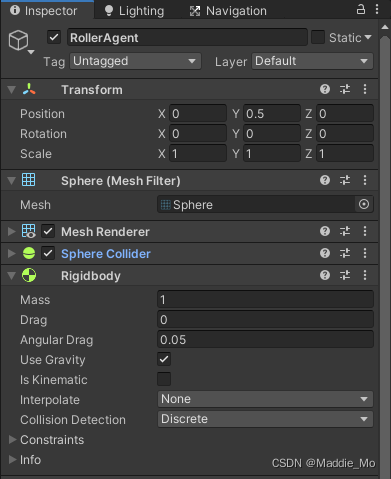Screen dimensions: 391x479
Task: Disable the Use Gravity checkbox
Action: pos(164,359)
